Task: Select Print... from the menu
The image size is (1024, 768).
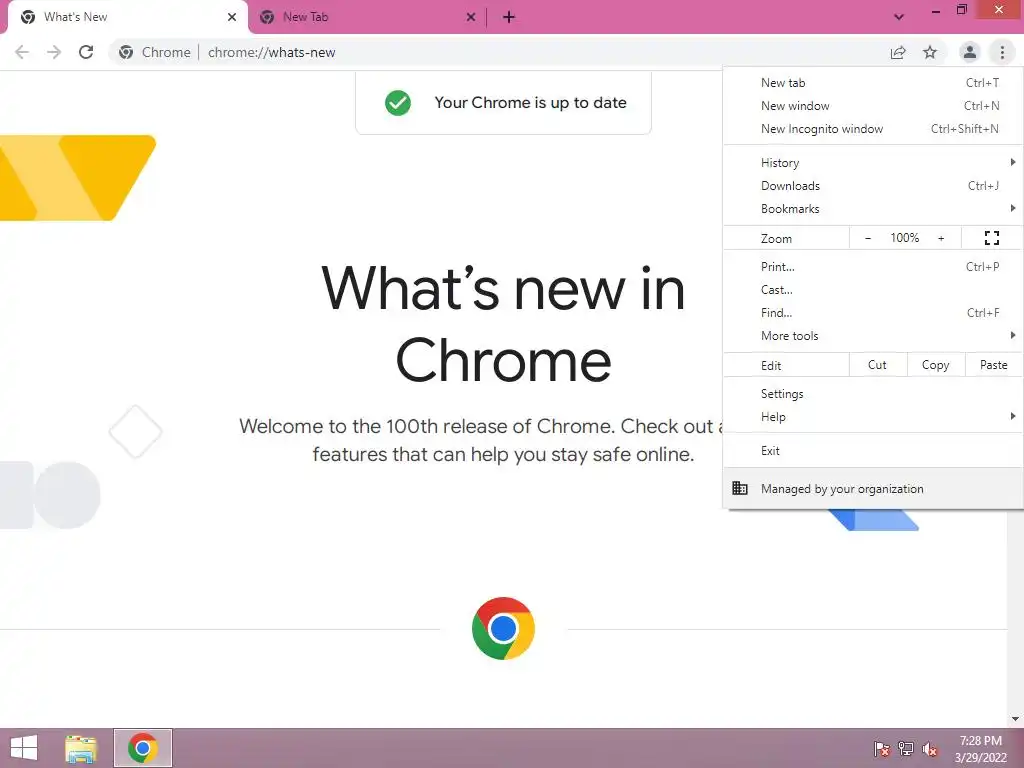Action: click(872, 266)
